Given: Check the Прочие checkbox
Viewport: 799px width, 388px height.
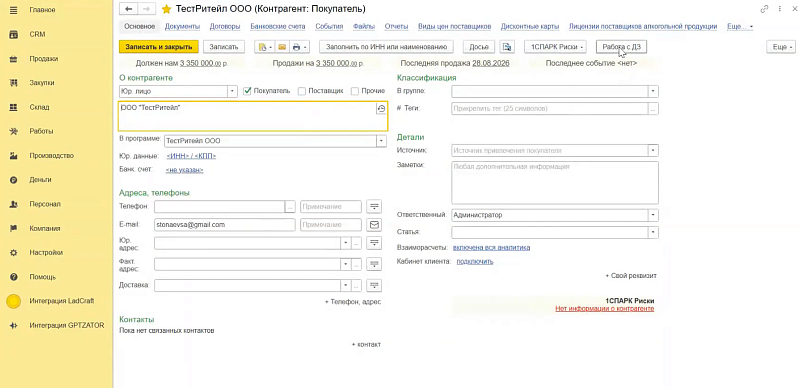Looking at the screenshot, I should [x=355, y=91].
